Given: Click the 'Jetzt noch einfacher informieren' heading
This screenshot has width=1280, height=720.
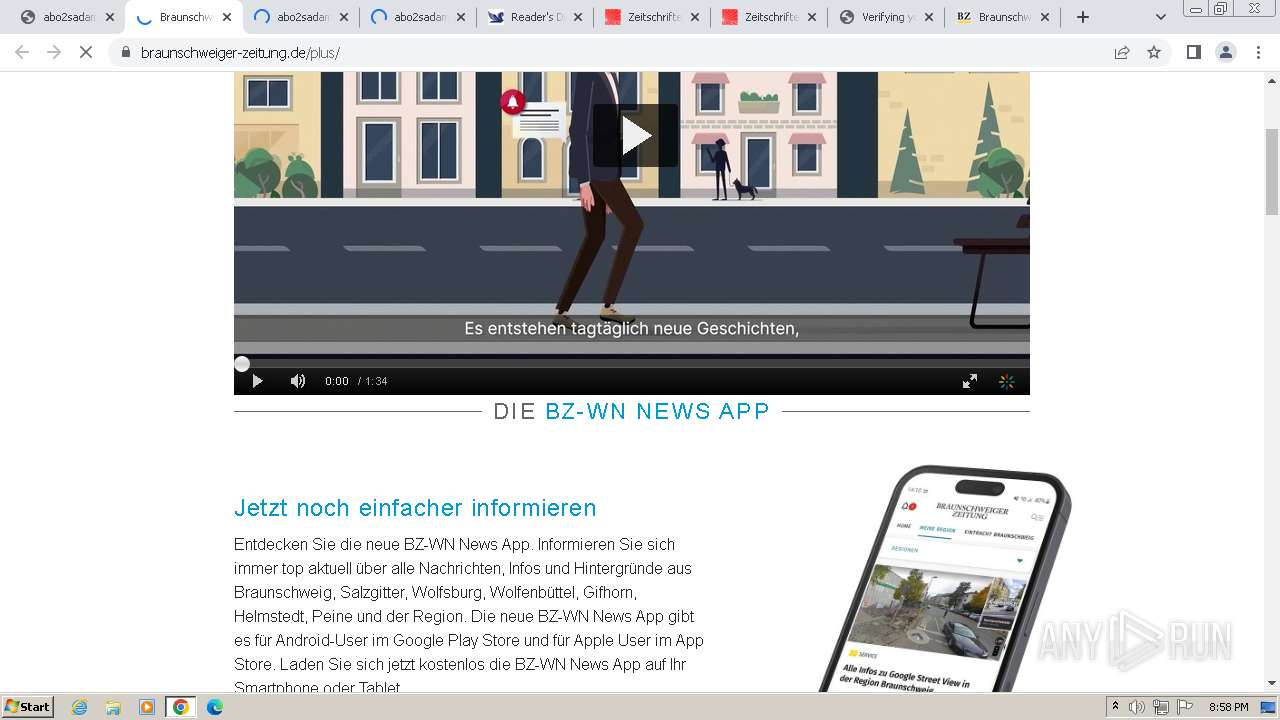Looking at the screenshot, I should pos(415,508).
